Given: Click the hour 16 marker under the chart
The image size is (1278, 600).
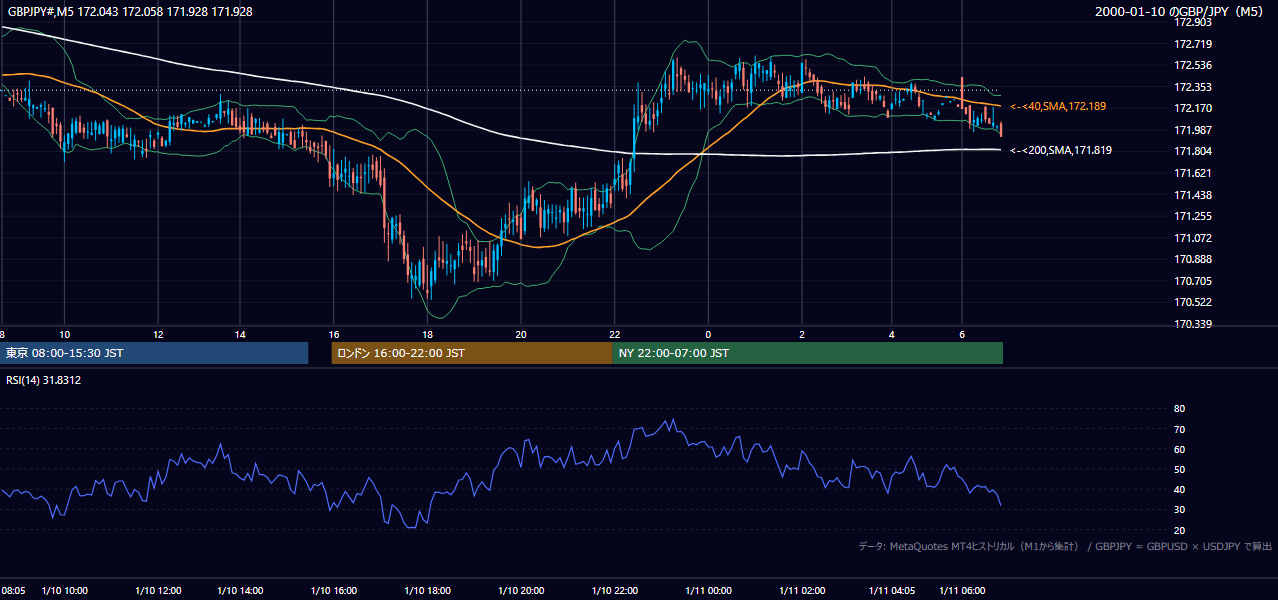Looking at the screenshot, I should (x=334, y=334).
